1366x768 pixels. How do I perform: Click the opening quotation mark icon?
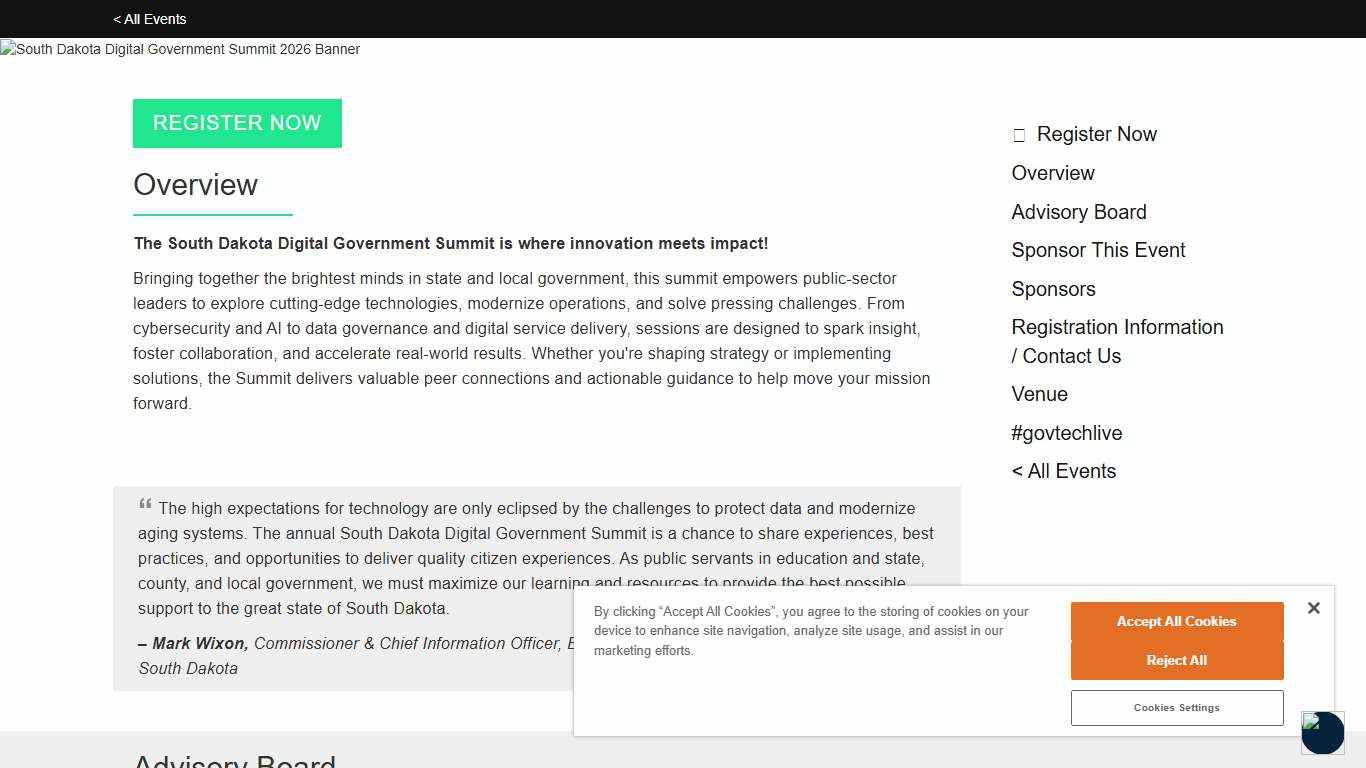tap(145, 505)
